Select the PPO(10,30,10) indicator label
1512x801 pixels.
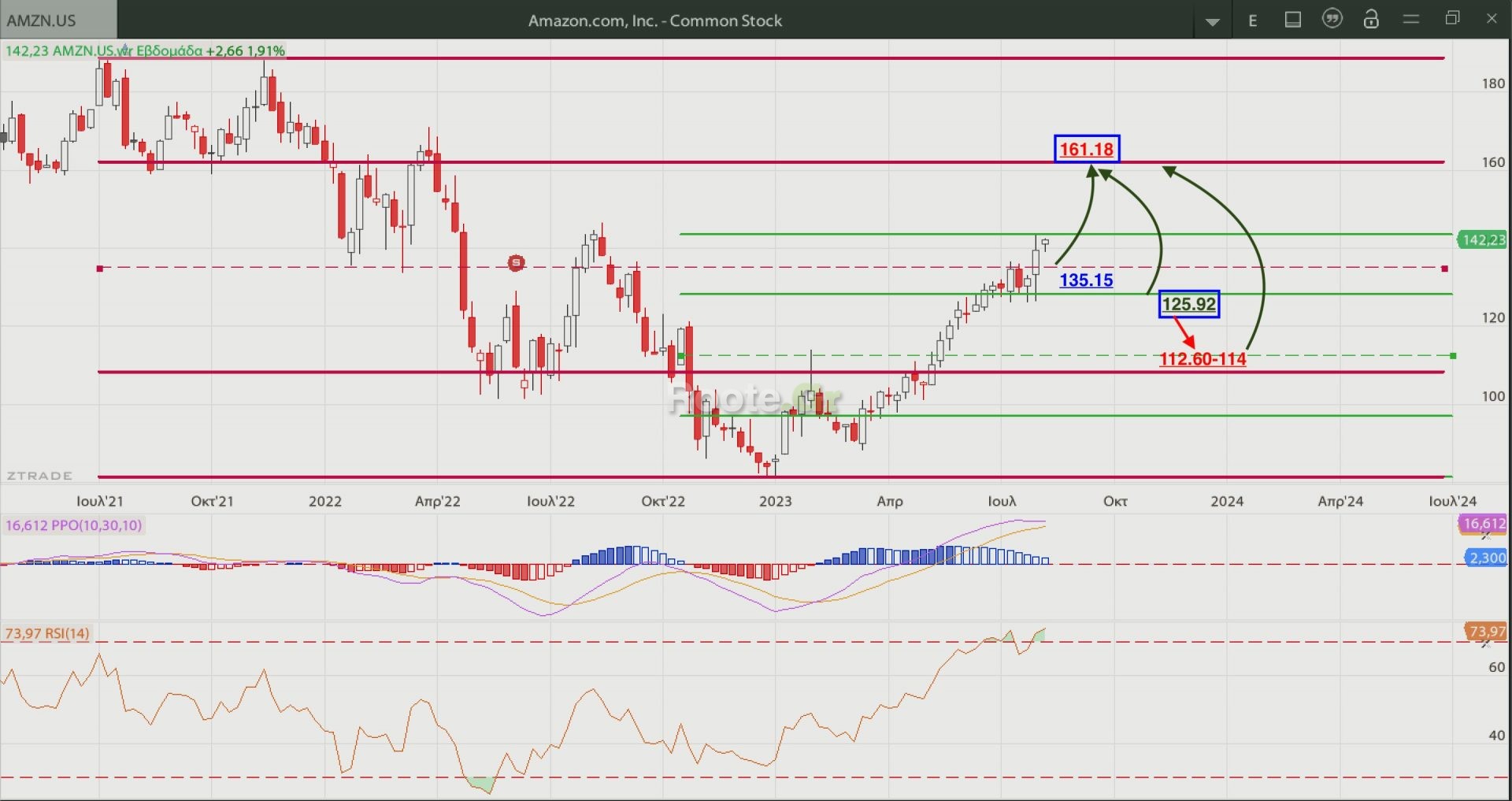pos(74,525)
